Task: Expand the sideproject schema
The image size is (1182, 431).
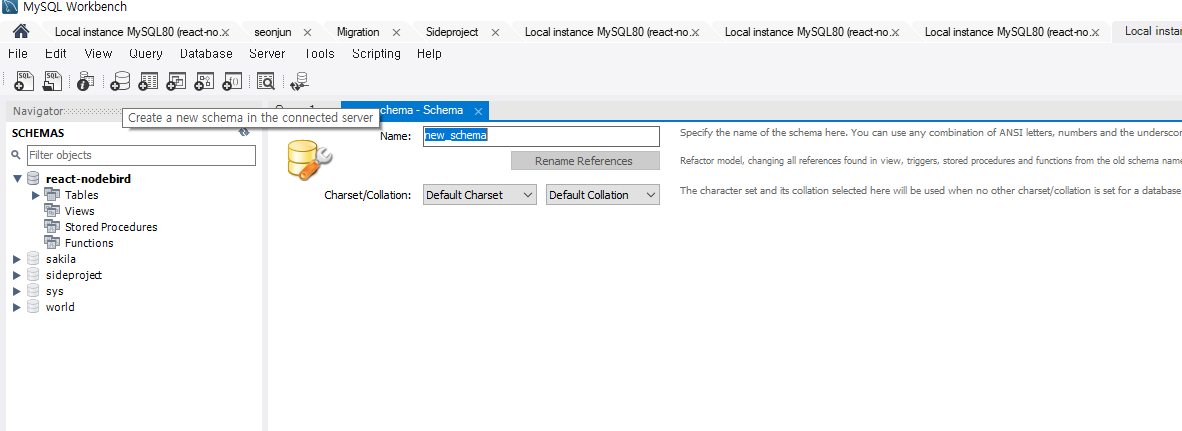Action: point(17,275)
